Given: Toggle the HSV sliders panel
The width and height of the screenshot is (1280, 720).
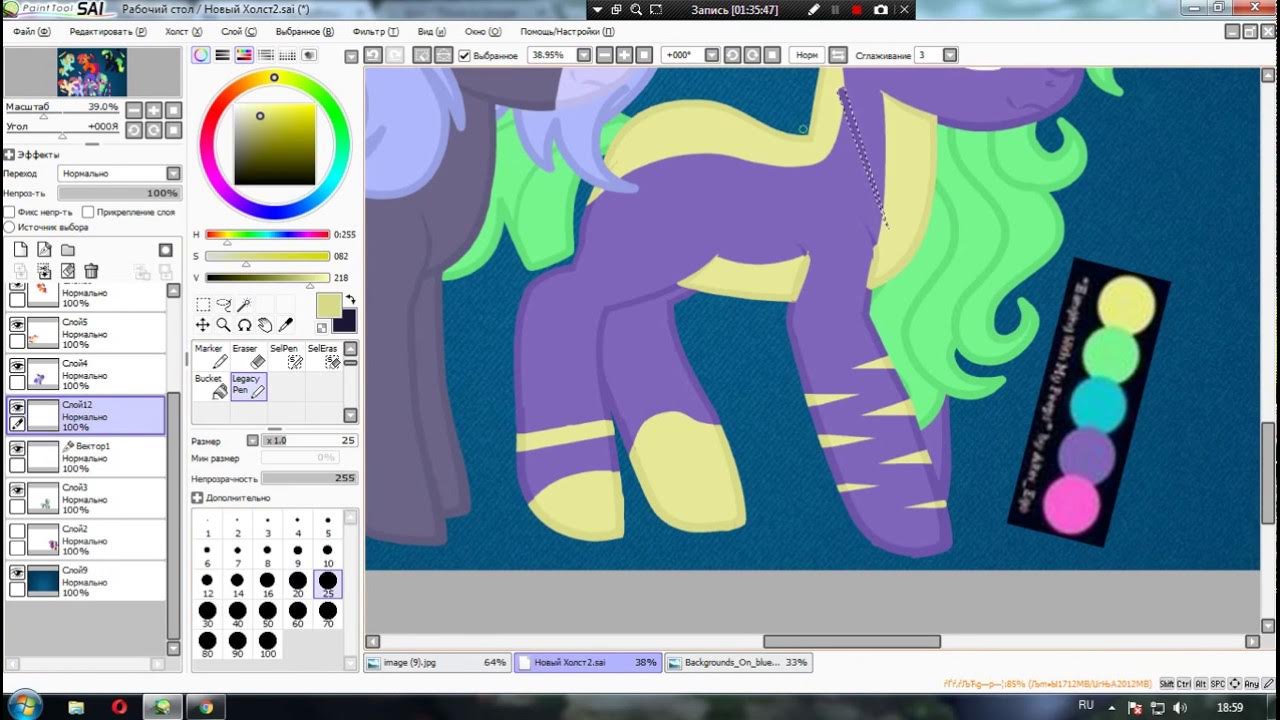Looking at the screenshot, I should 243,55.
